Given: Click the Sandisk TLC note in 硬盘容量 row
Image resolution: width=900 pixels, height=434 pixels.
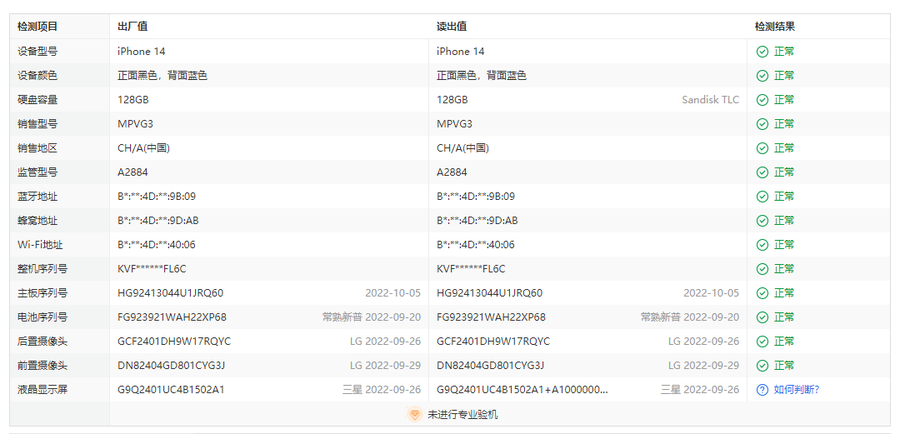Looking at the screenshot, I should 710,100.
